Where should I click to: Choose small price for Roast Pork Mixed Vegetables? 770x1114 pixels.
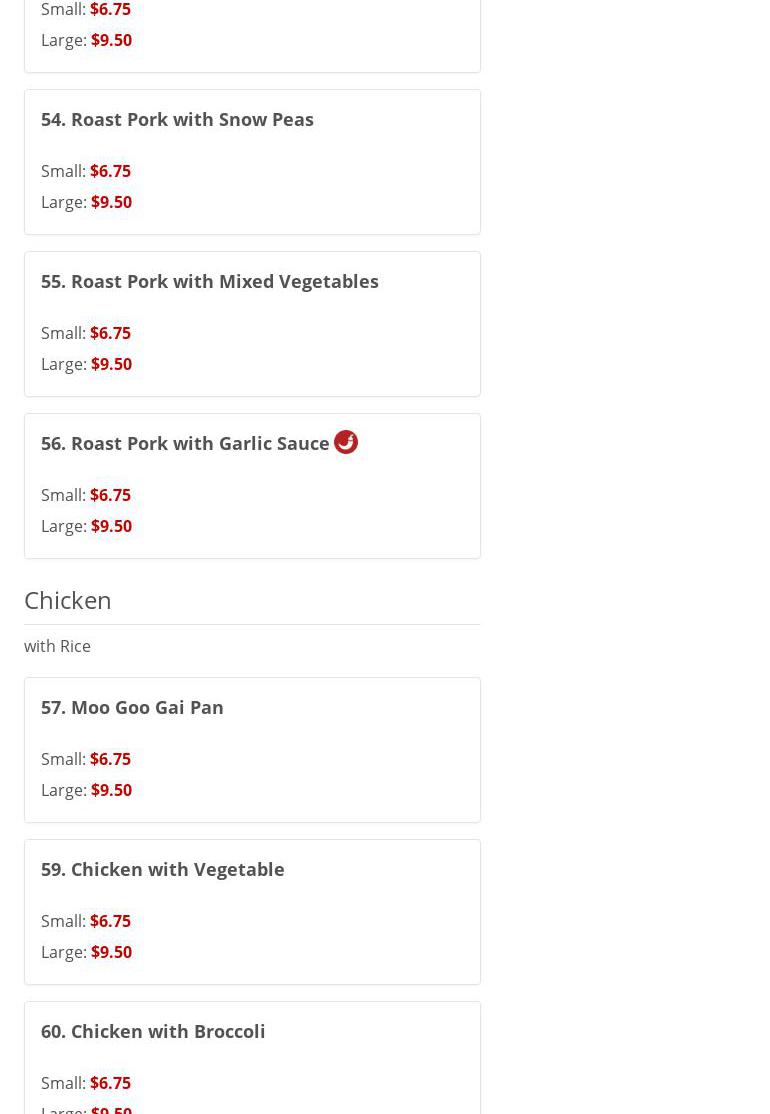(x=110, y=333)
